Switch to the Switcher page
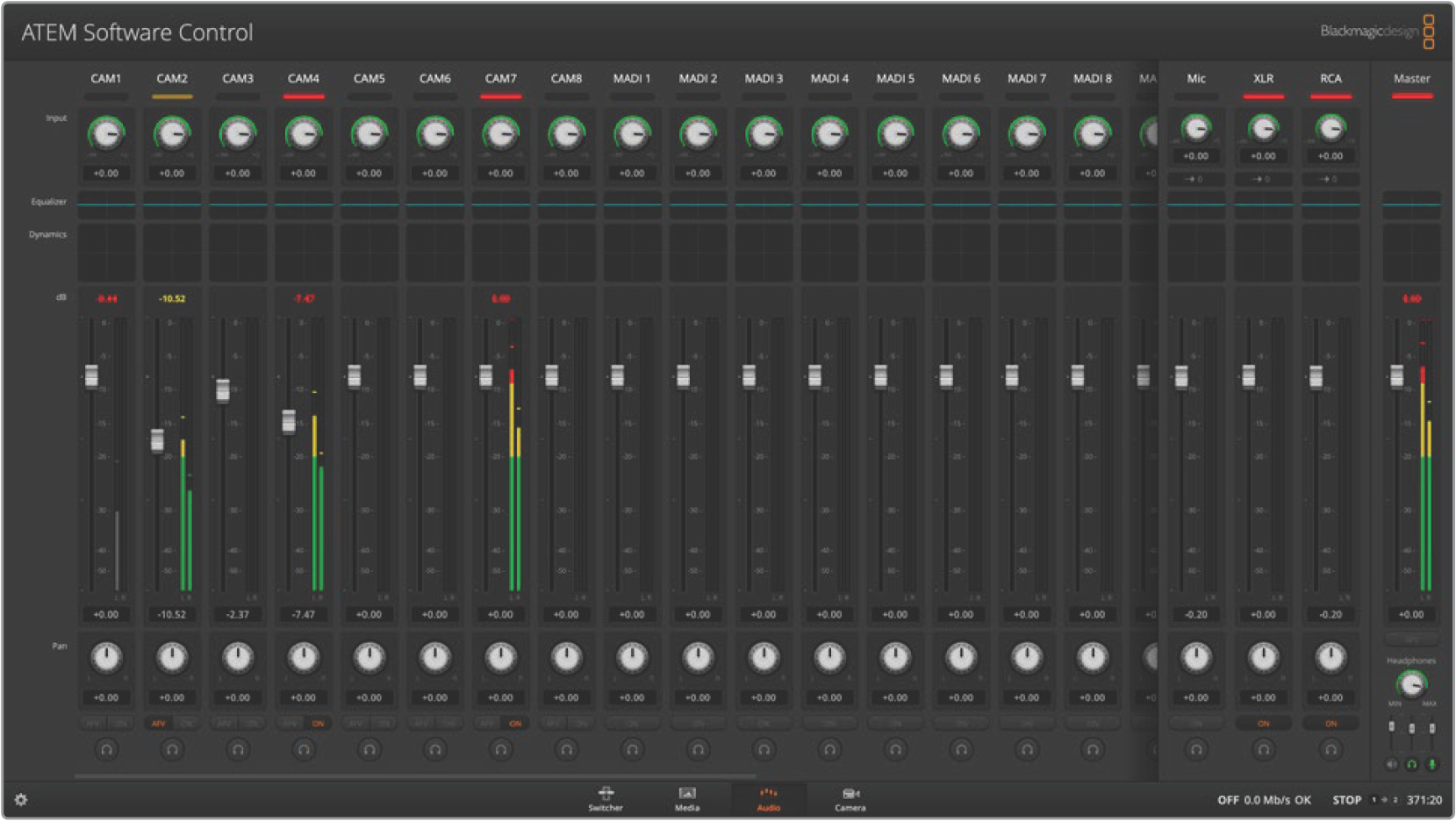The width and height of the screenshot is (1456, 821). pos(606,798)
